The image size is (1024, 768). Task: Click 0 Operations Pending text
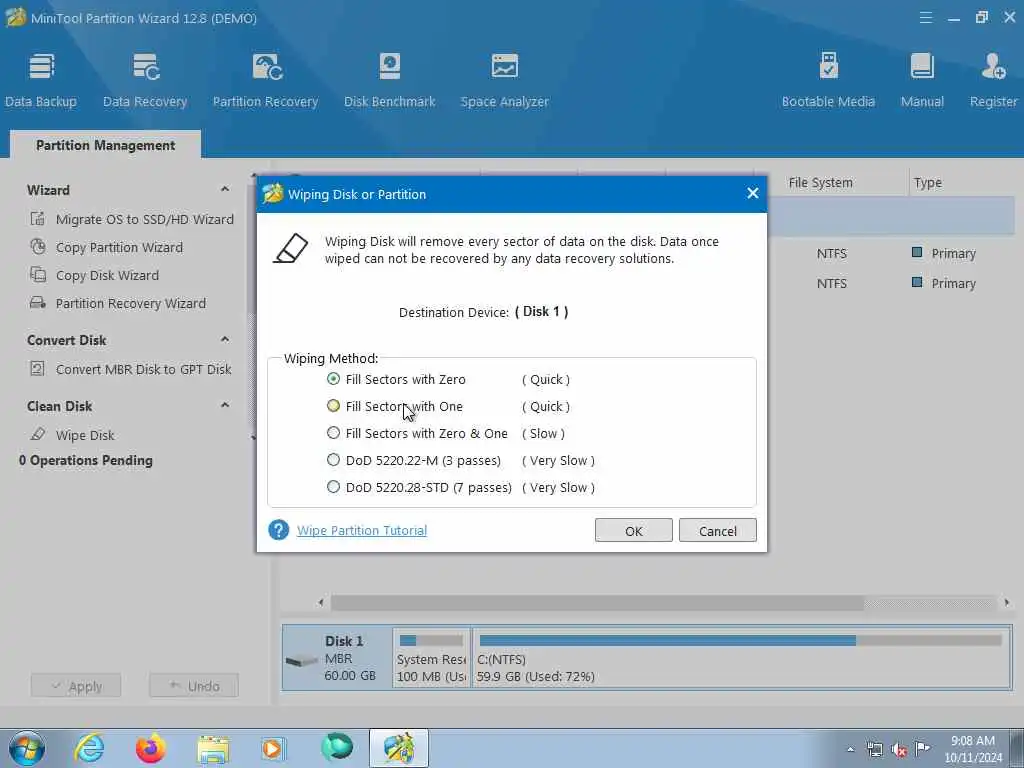[86, 460]
